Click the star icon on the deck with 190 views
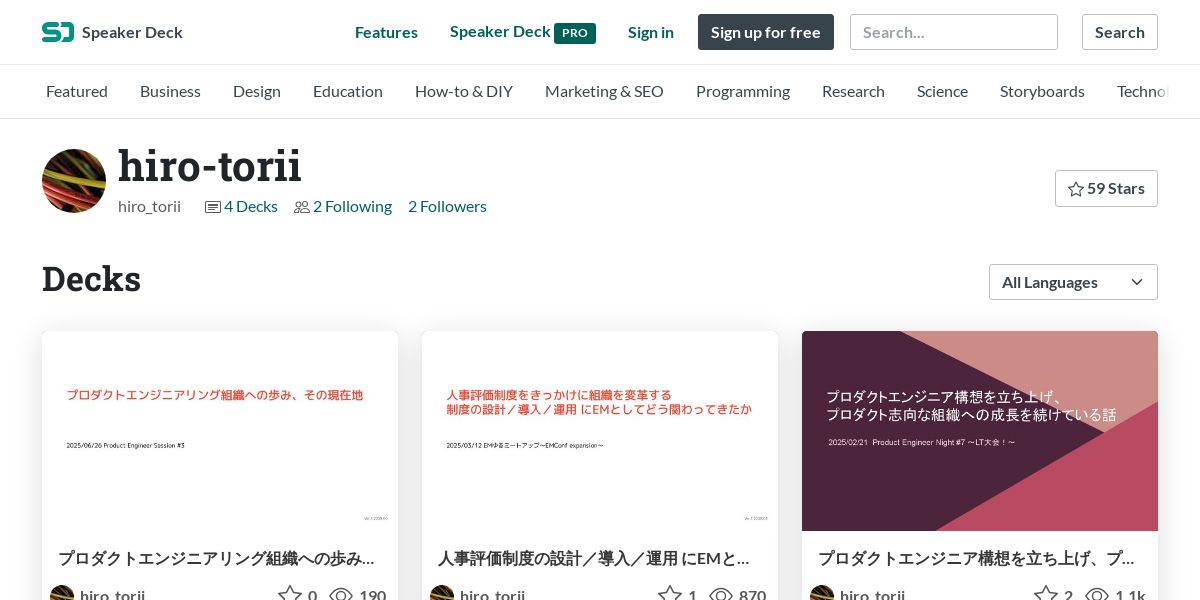This screenshot has width=1200, height=600. click(290, 594)
